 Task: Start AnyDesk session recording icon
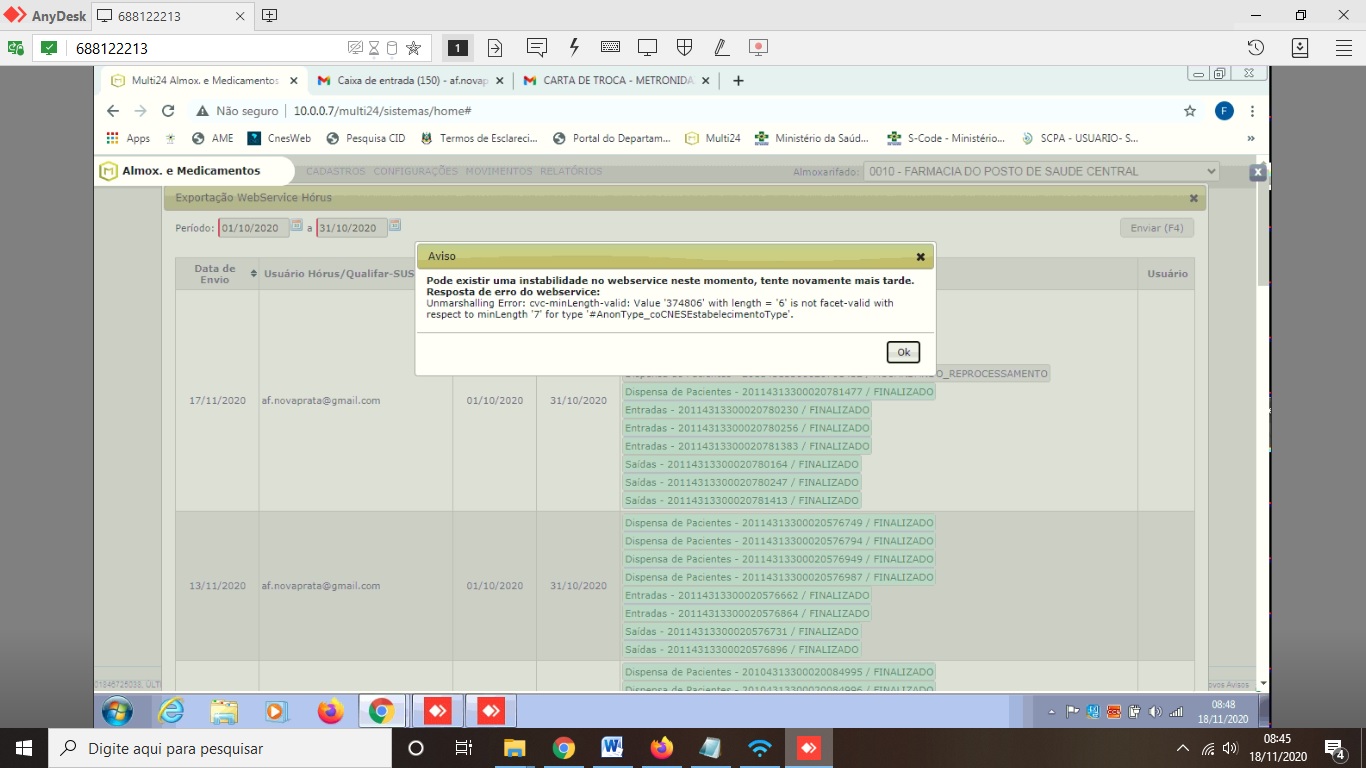pos(758,47)
